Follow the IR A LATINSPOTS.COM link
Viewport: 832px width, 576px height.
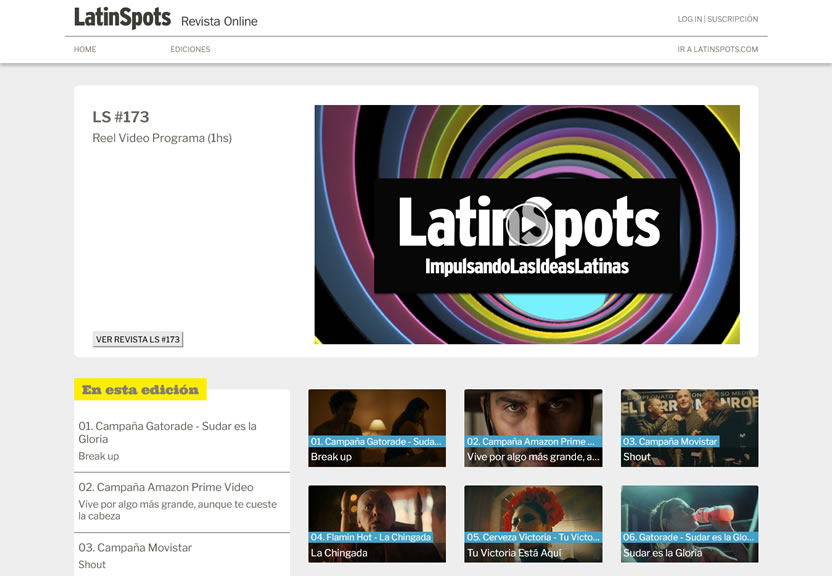pyautogui.click(x=717, y=49)
